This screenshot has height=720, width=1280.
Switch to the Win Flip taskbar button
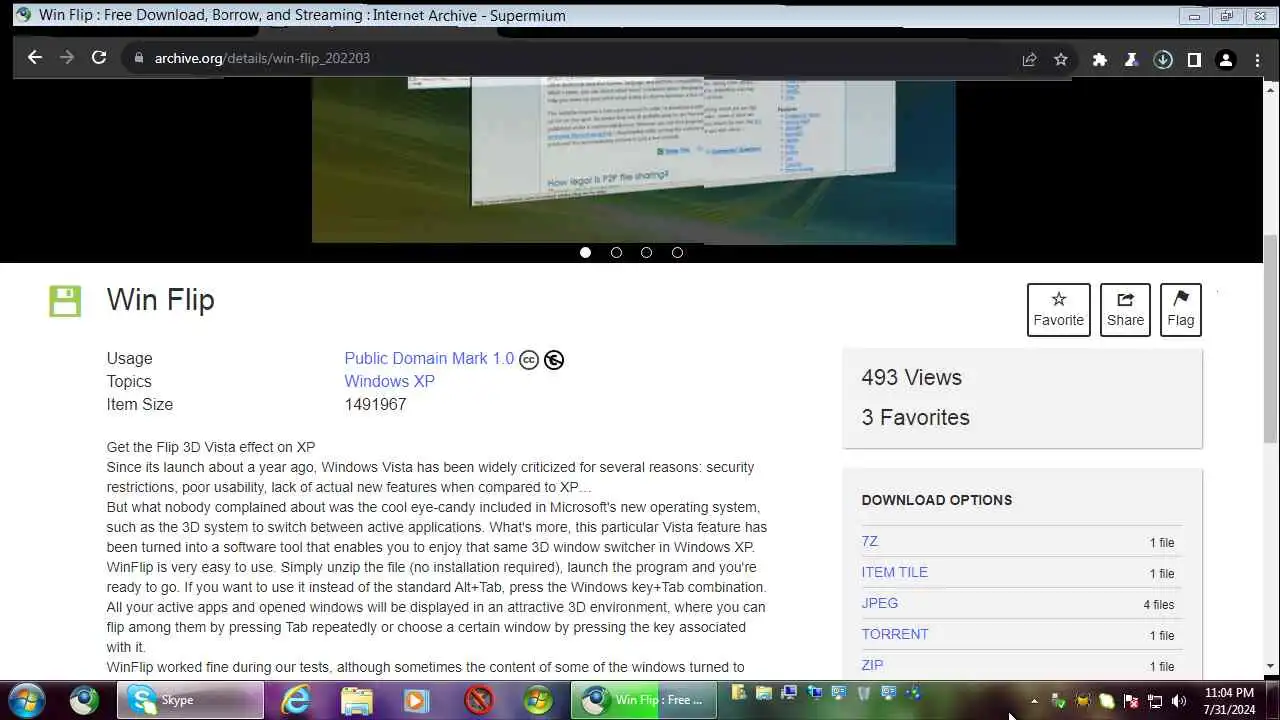pyautogui.click(x=644, y=700)
